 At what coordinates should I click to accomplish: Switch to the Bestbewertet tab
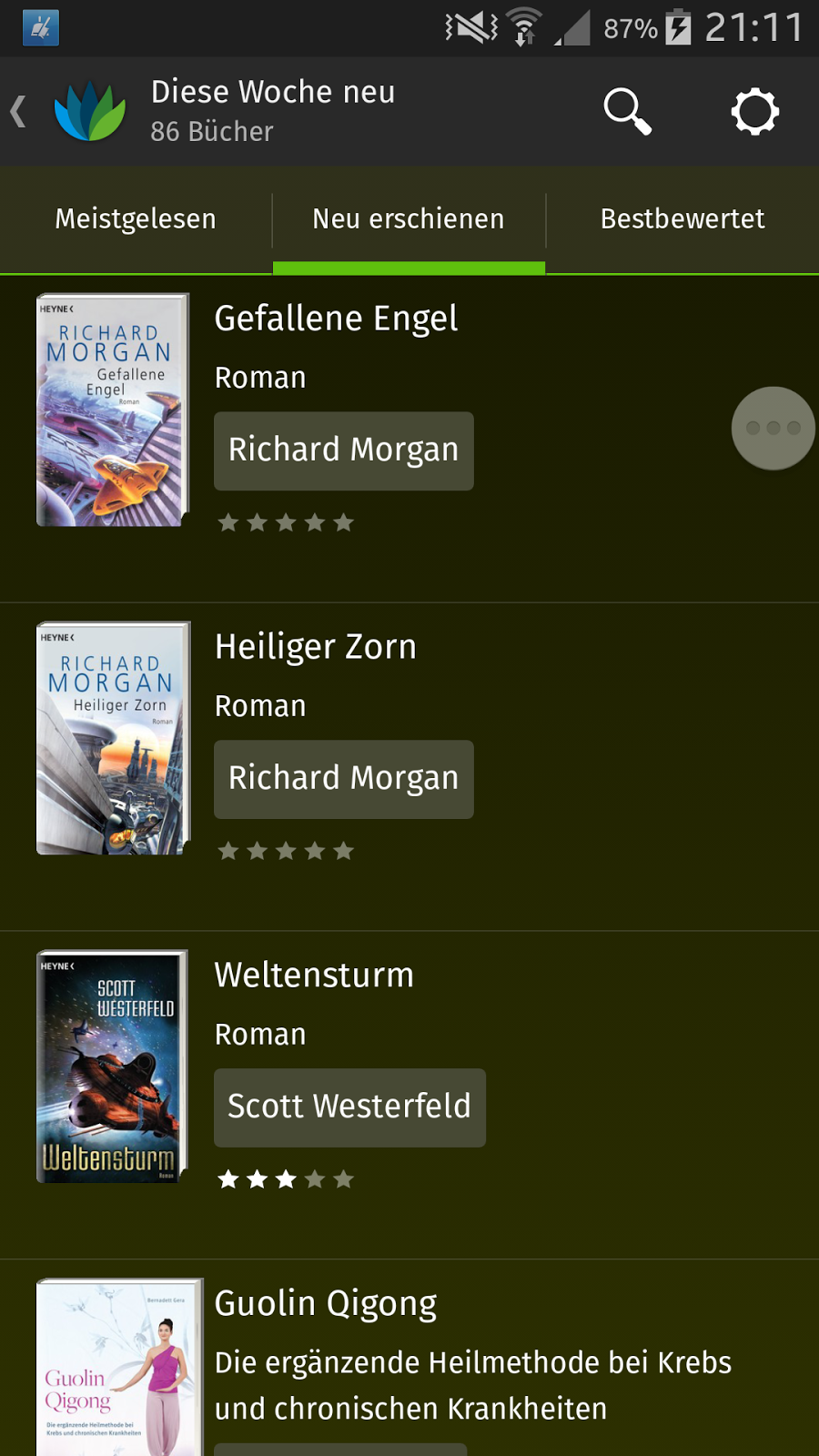[x=682, y=219]
